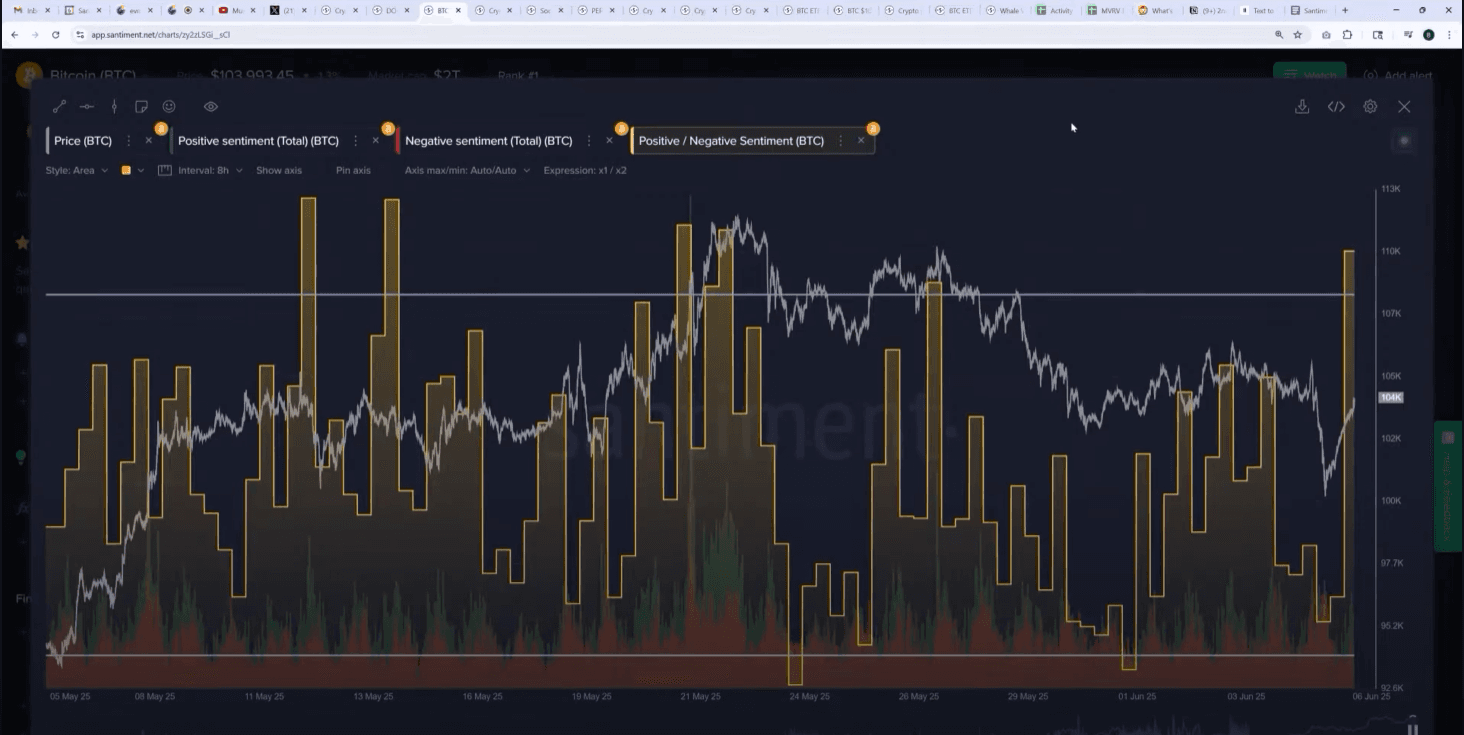Viewport: 1464px width, 735px height.
Task: Toggle drawings visibility with eye icon
Action: 210,107
